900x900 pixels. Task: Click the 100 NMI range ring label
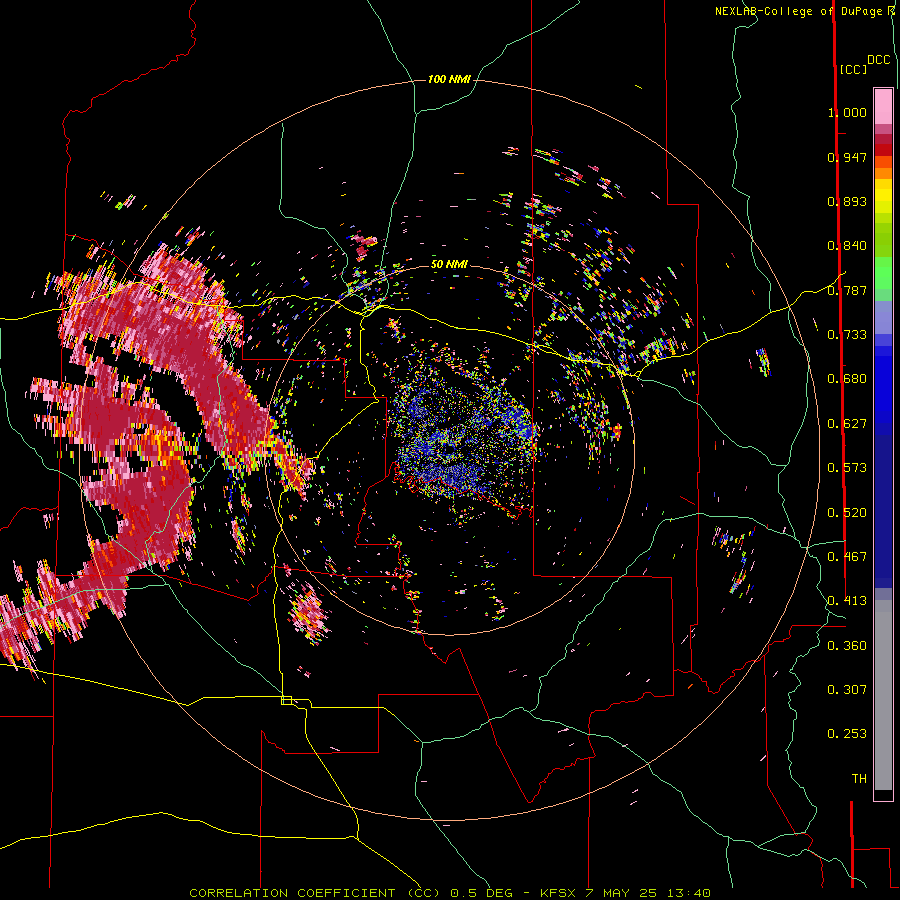449,79
